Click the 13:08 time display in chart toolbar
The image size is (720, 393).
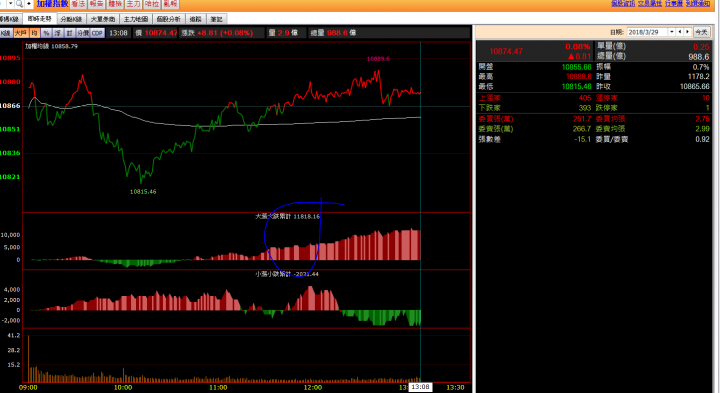pyautogui.click(x=118, y=33)
